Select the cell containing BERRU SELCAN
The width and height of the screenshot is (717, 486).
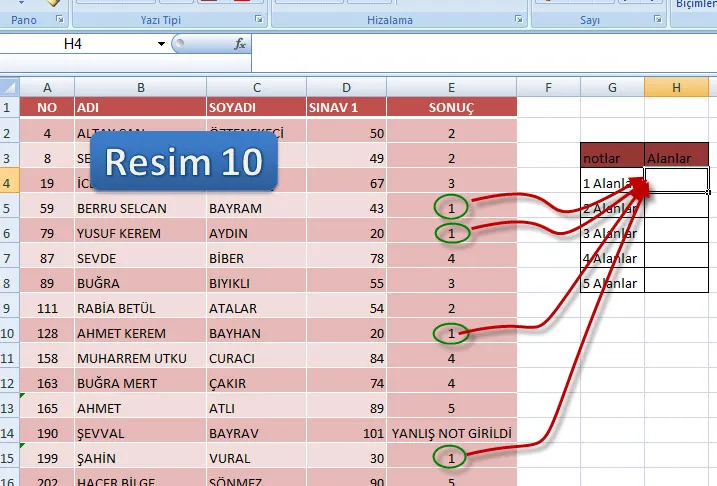click(x=140, y=208)
